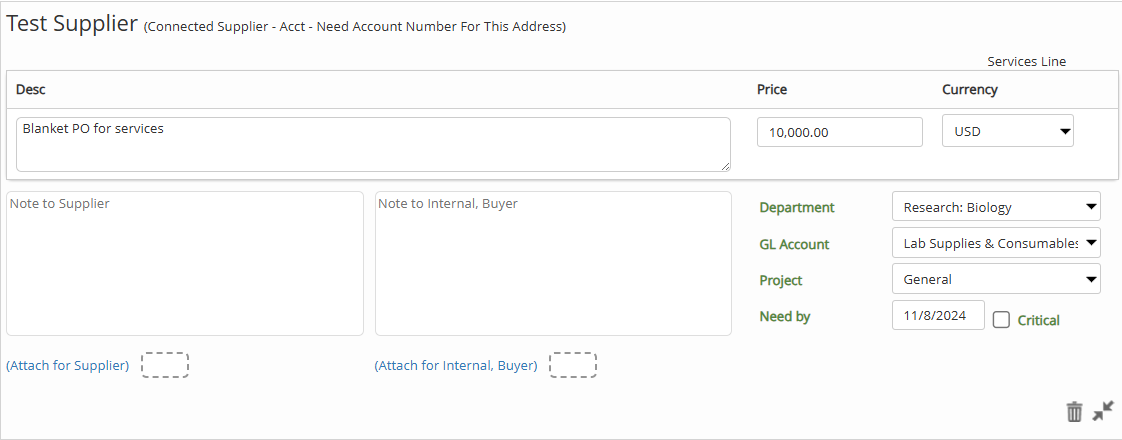Screen dimensions: 1122x440
Task: Click the Test Supplier heading
Action: pos(72,24)
